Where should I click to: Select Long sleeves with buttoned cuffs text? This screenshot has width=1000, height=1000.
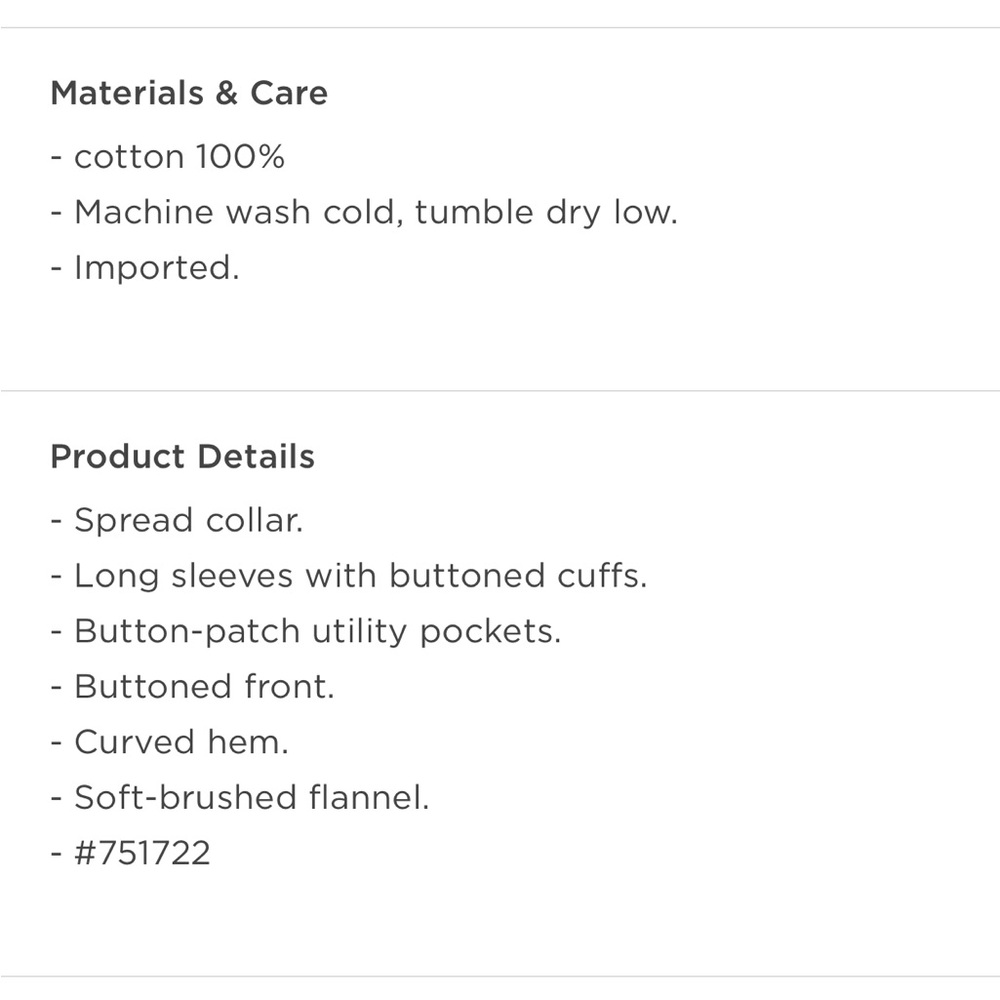pyautogui.click(x=349, y=576)
